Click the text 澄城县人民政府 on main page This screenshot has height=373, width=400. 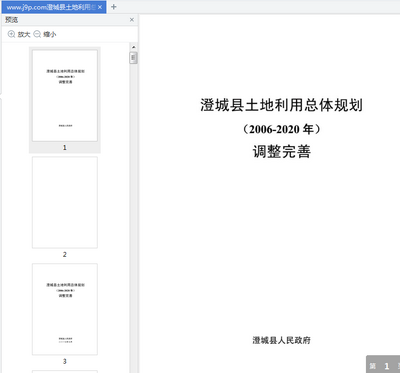281,340
